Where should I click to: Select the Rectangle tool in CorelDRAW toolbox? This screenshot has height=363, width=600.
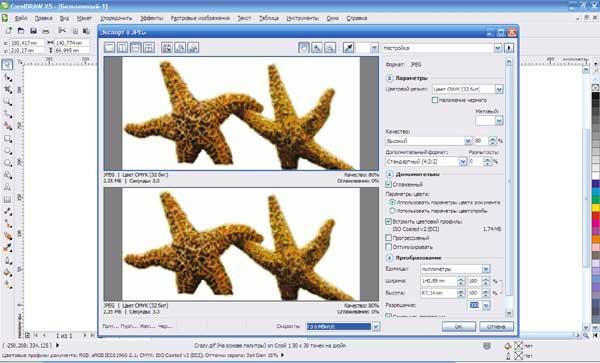pos(8,139)
